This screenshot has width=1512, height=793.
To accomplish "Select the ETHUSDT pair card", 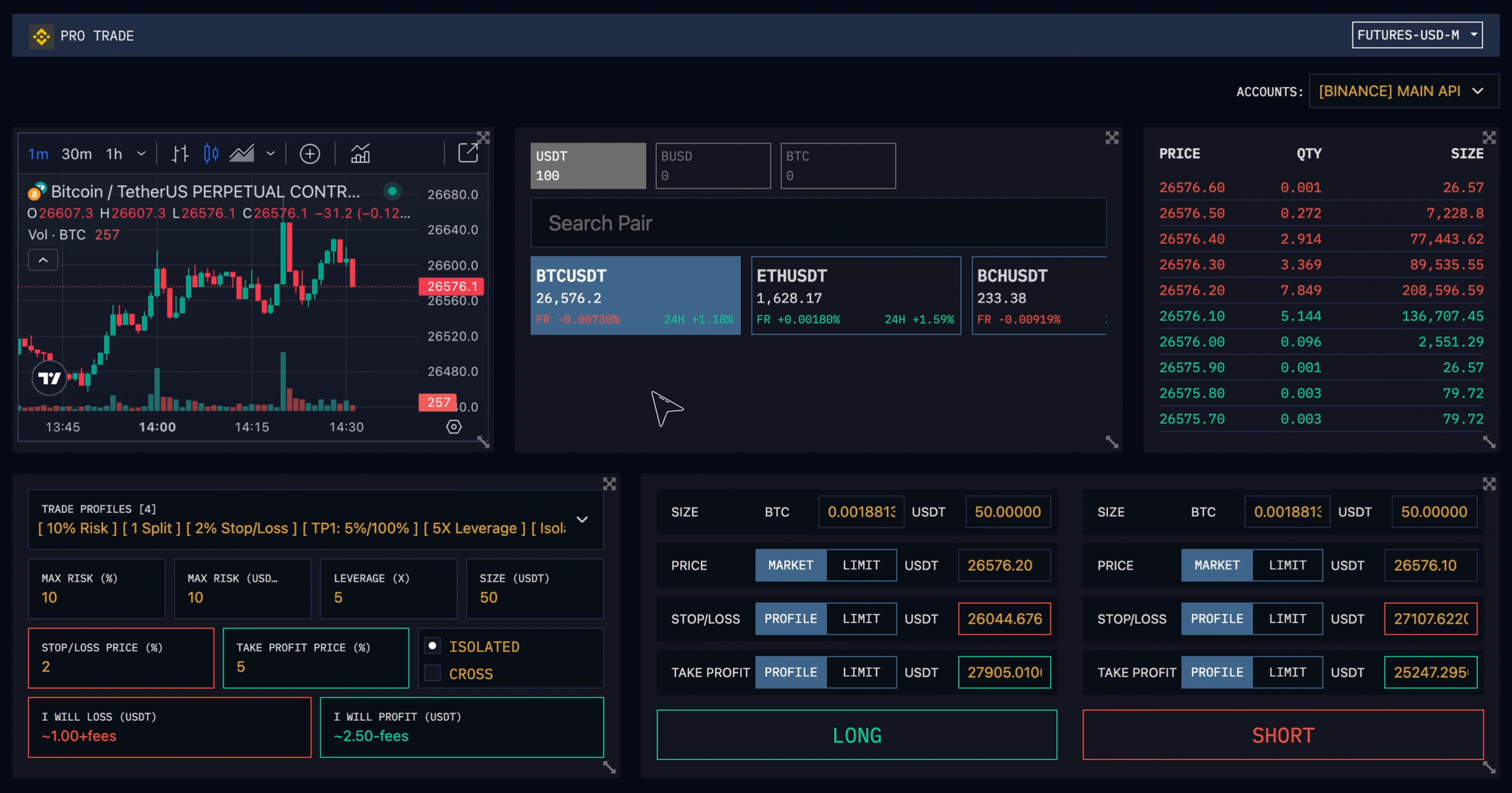I will point(855,296).
